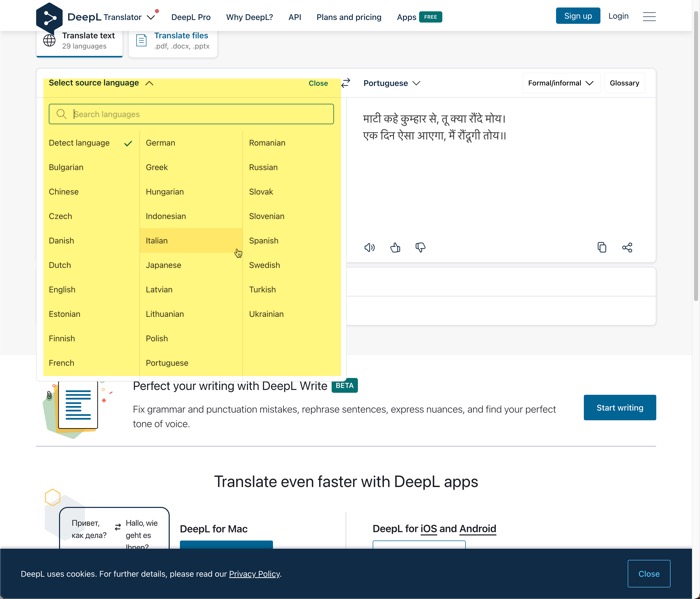Focus the Search languages input field
The width and height of the screenshot is (700, 599).
[191, 114]
